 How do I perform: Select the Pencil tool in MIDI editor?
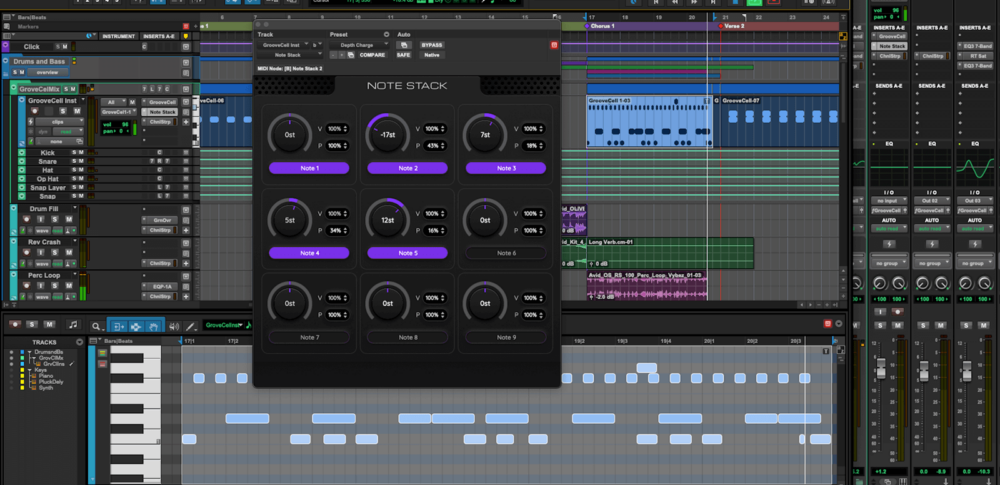click(190, 325)
